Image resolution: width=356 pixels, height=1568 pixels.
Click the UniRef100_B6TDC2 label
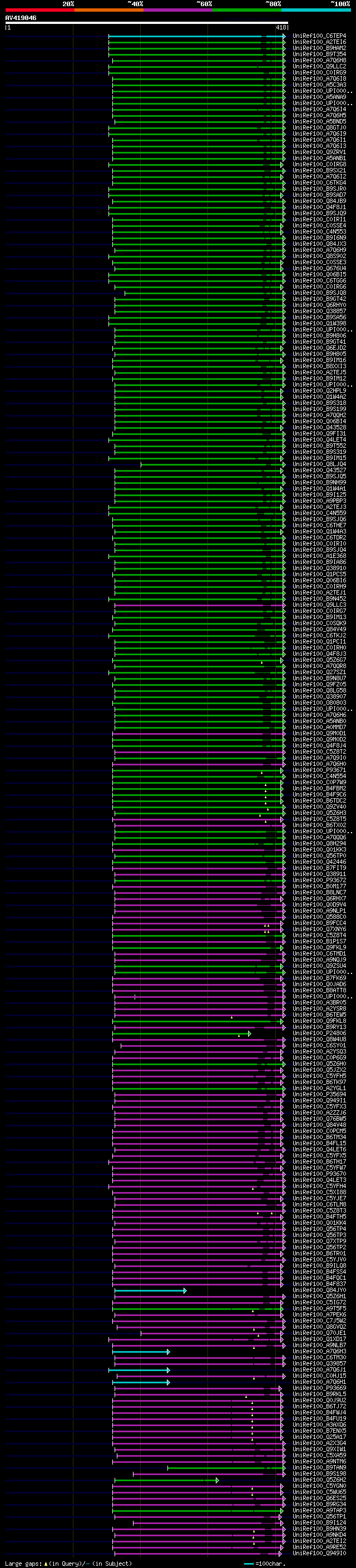[x=319, y=800]
